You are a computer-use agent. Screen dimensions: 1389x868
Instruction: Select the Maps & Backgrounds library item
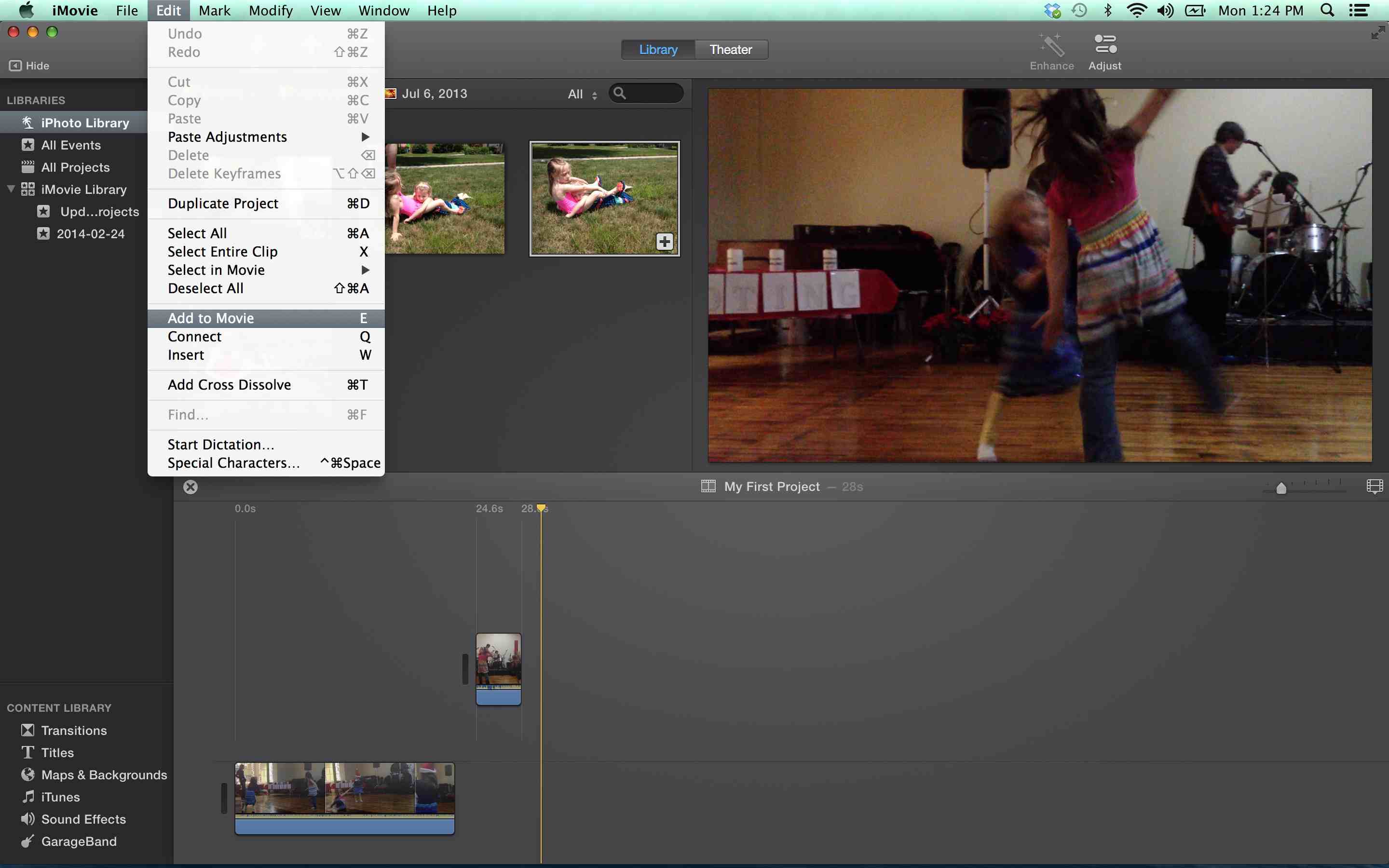click(104, 774)
